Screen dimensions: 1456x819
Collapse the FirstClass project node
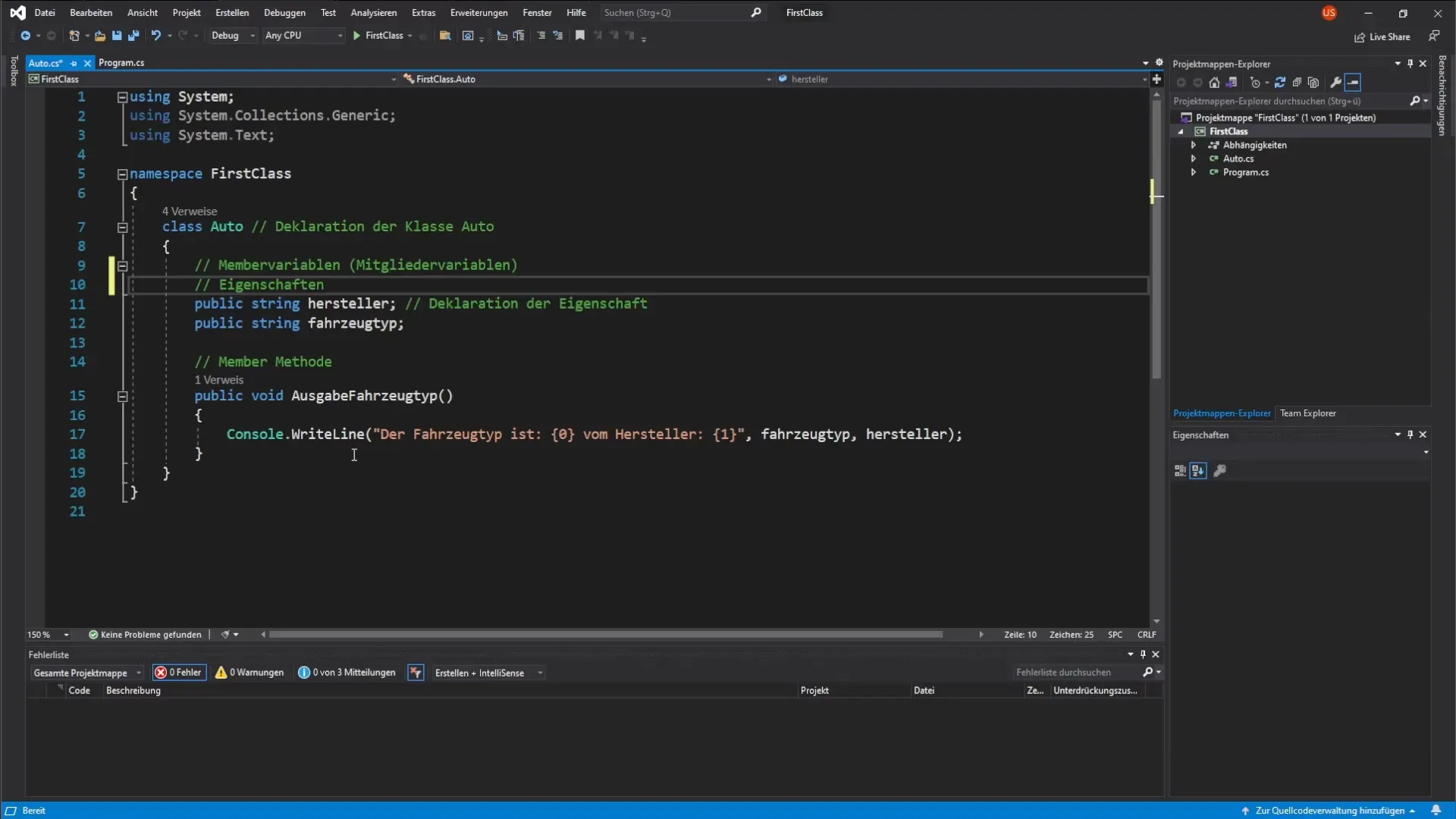(x=1181, y=131)
